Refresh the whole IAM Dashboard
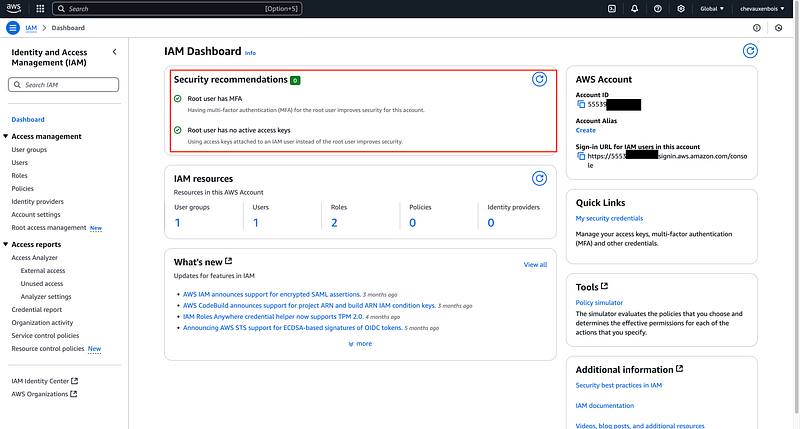This screenshot has height=429, width=800. 749,51
